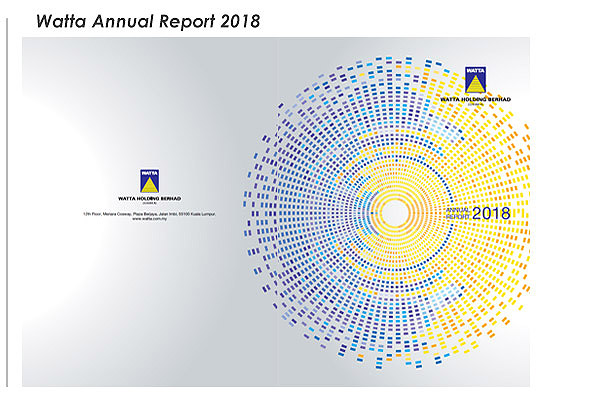Click 'WATTA' wordmark inside right logo

(475, 71)
